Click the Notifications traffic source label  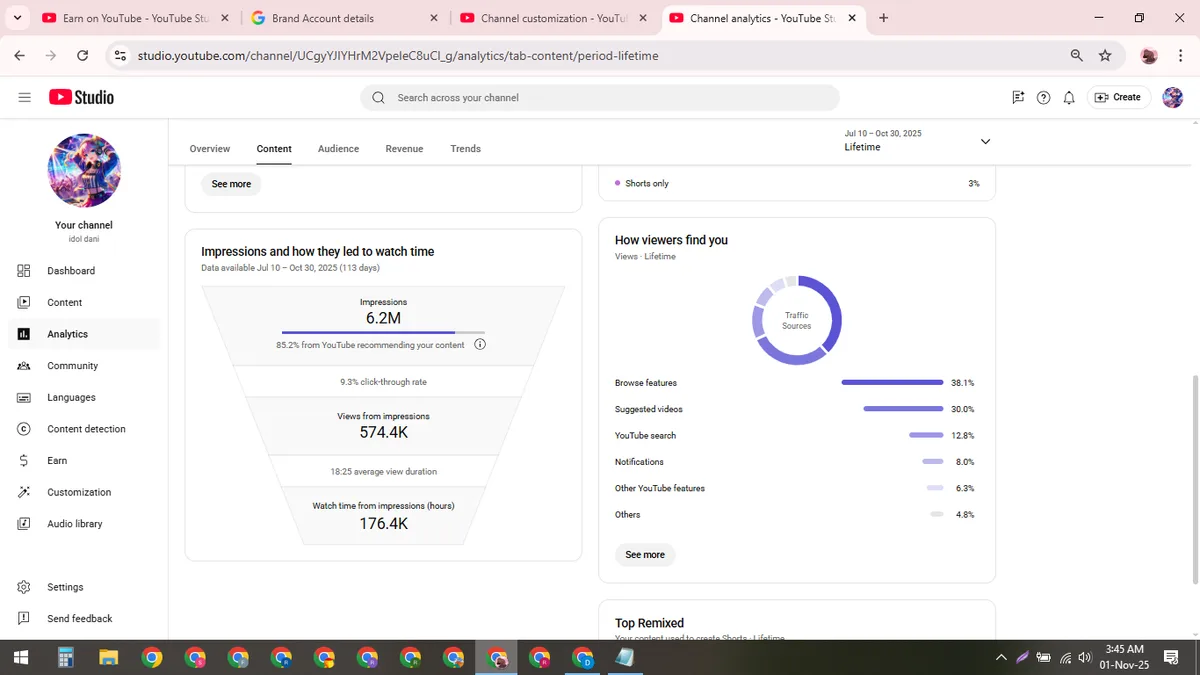(x=639, y=462)
